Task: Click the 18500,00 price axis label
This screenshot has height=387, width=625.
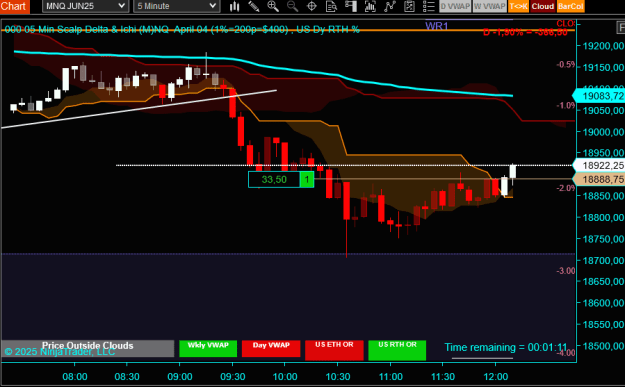Action: click(x=603, y=346)
